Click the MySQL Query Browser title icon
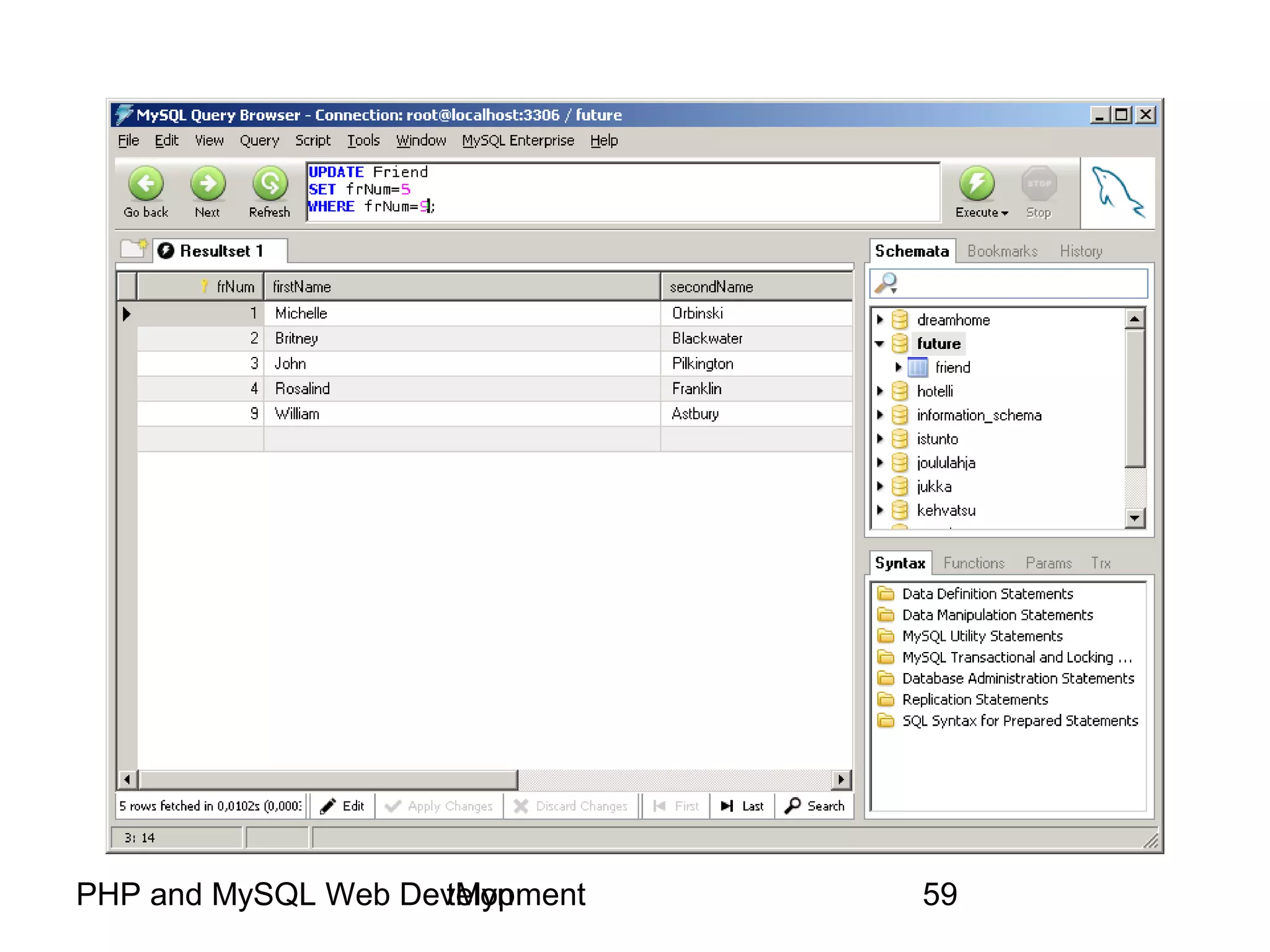 124,115
